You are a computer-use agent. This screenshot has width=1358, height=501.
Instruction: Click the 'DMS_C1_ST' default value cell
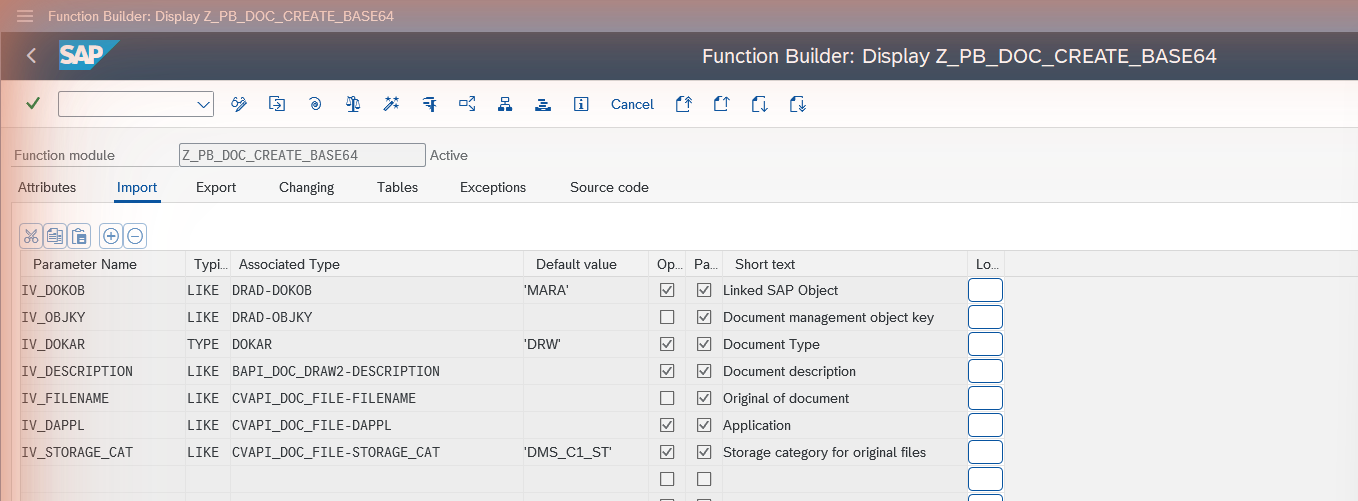(x=586, y=452)
